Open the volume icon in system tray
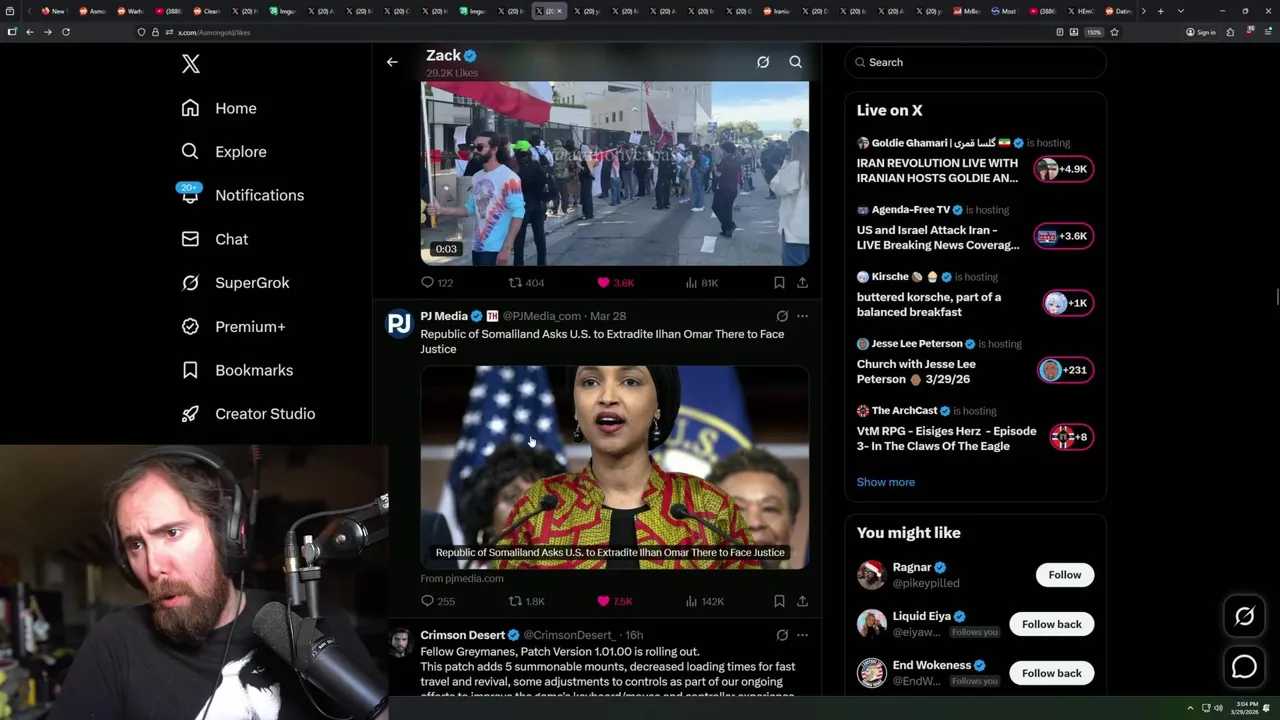The height and width of the screenshot is (720, 1280). click(1218, 708)
